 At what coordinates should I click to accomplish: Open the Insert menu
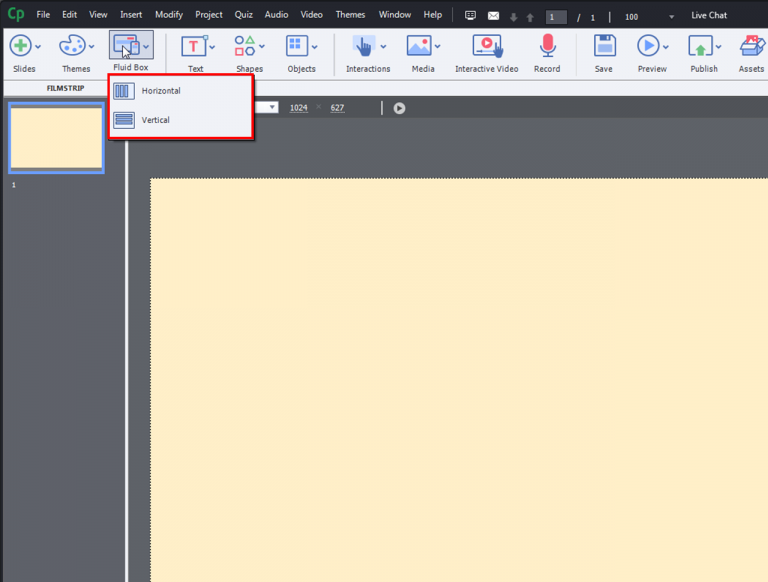click(x=131, y=15)
